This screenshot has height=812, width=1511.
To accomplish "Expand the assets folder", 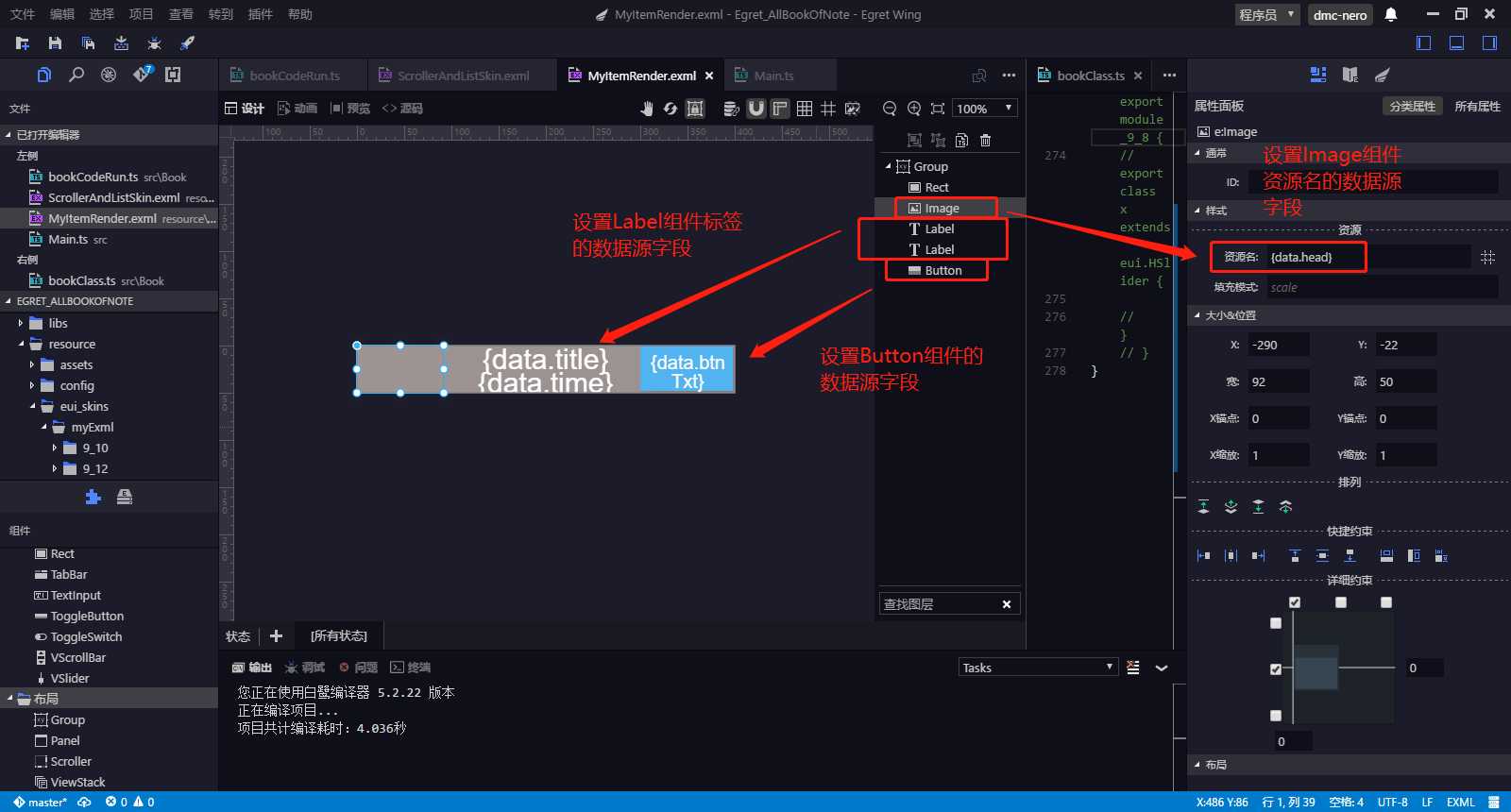I will (32, 364).
